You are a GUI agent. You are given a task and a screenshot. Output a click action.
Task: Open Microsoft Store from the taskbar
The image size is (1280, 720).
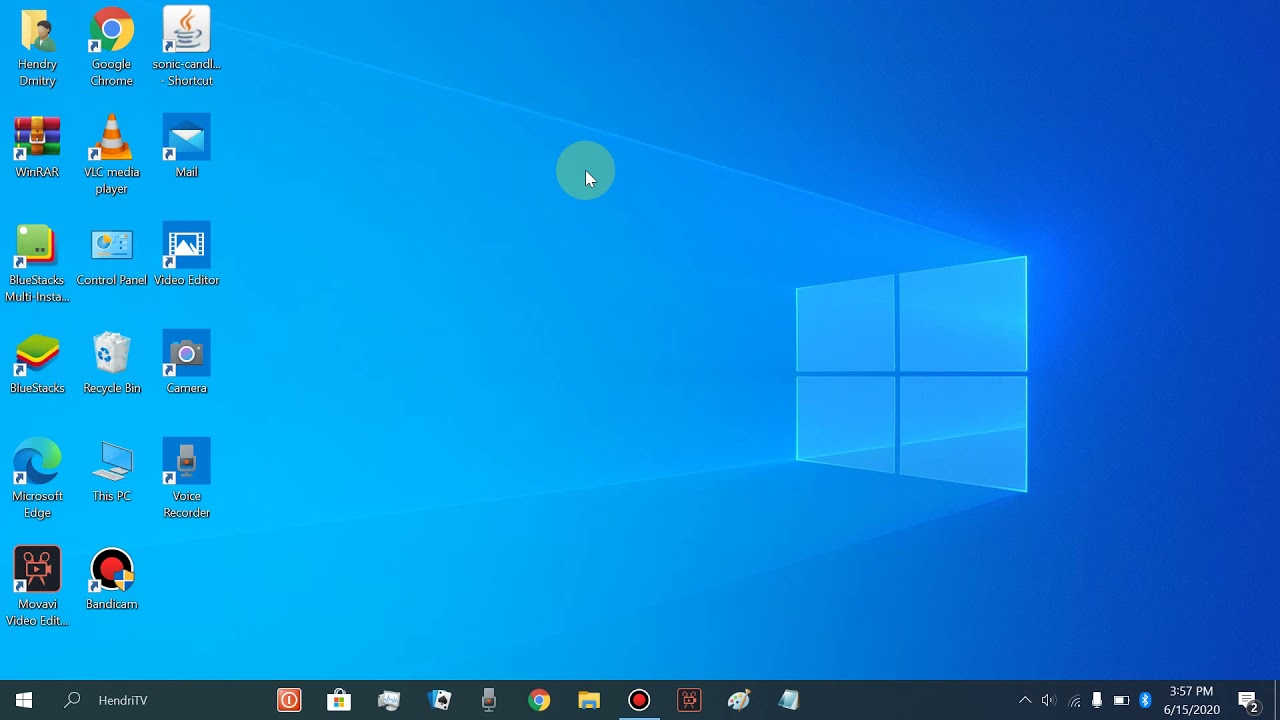339,700
